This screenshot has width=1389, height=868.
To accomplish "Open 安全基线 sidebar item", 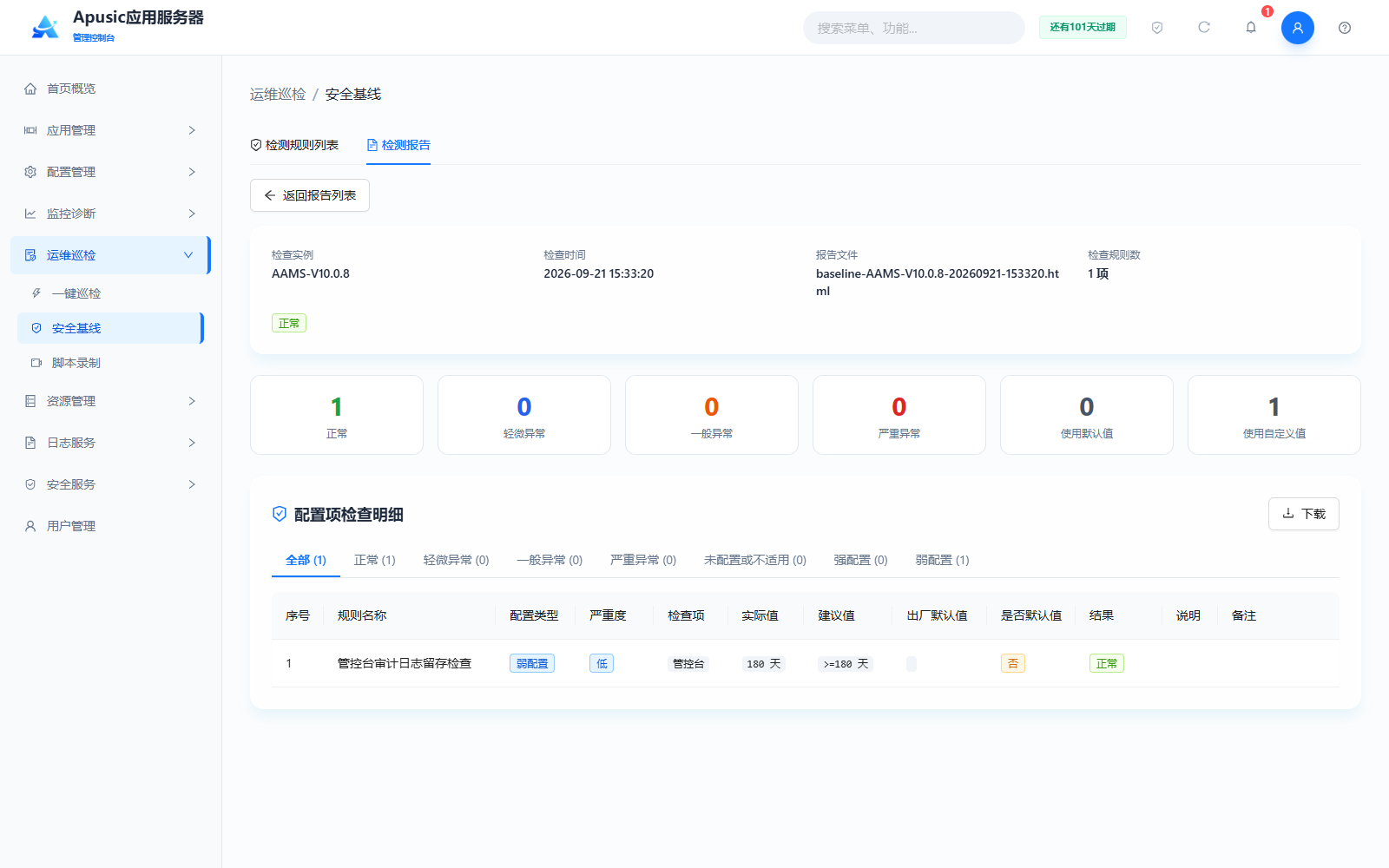I will point(110,328).
